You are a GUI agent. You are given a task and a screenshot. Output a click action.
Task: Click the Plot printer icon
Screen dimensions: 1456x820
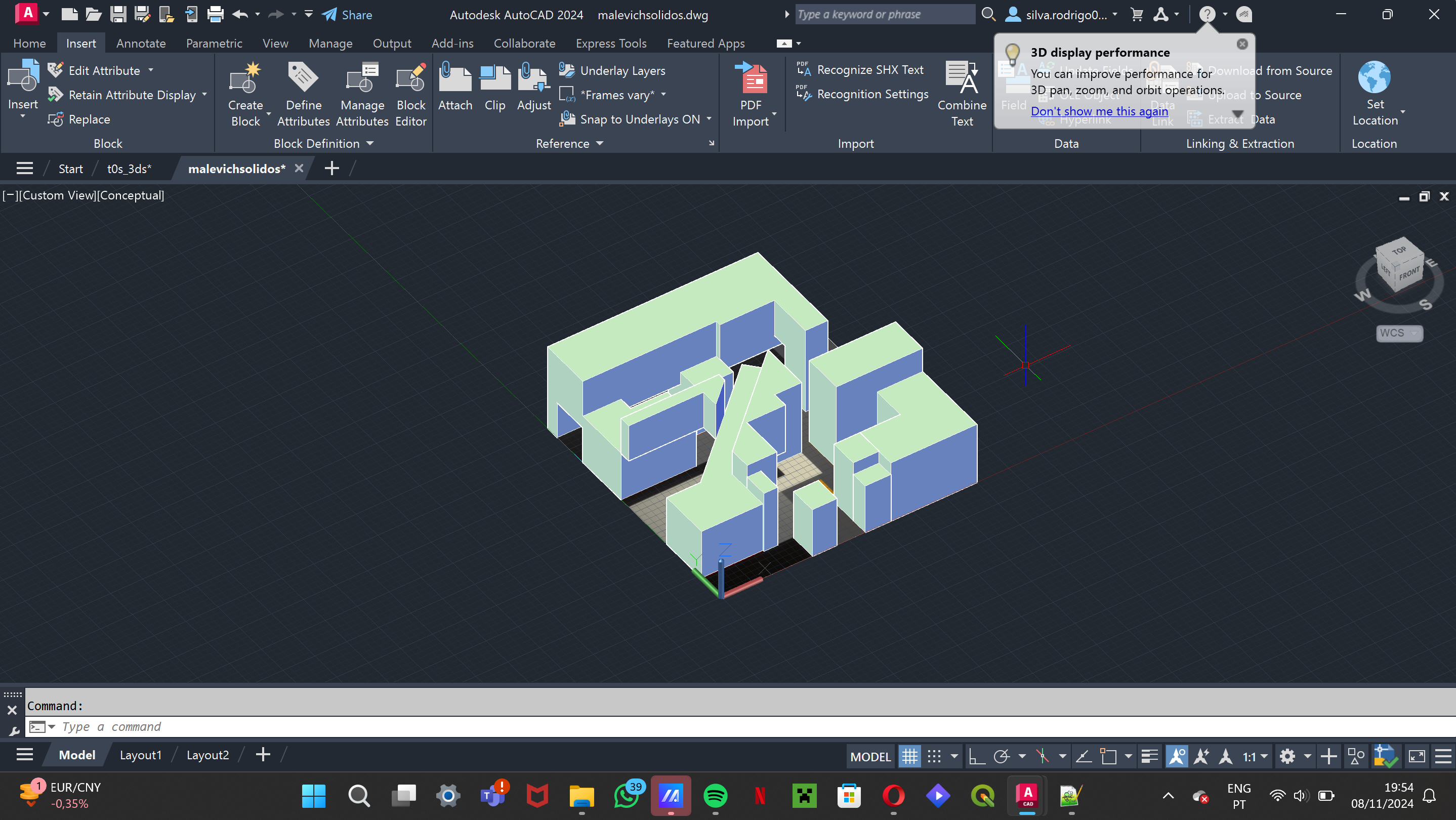click(216, 15)
